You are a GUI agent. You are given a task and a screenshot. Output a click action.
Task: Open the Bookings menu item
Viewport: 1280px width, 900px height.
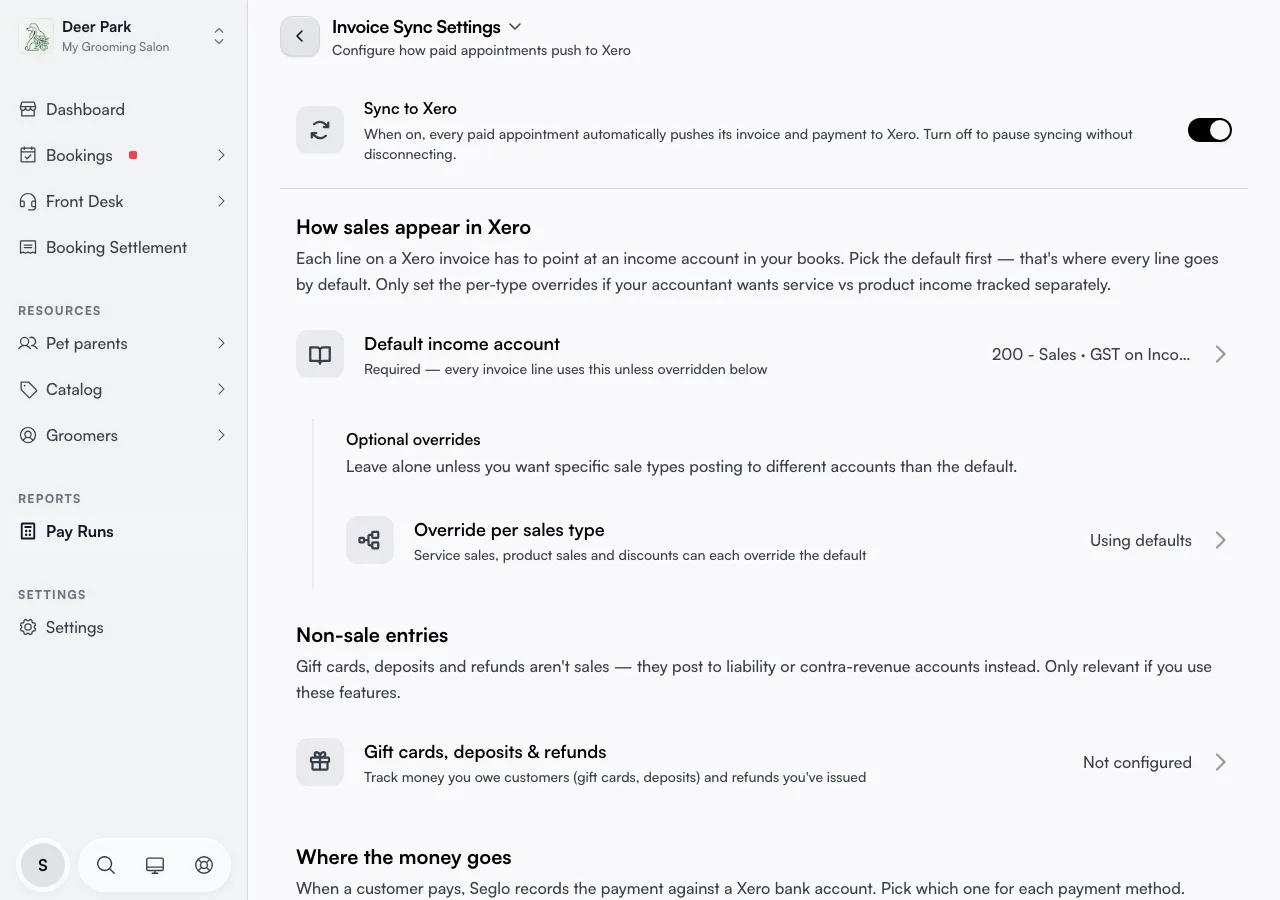[123, 155]
